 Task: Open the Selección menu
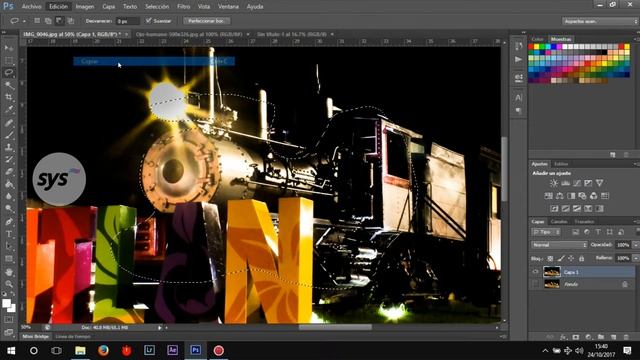[157, 7]
